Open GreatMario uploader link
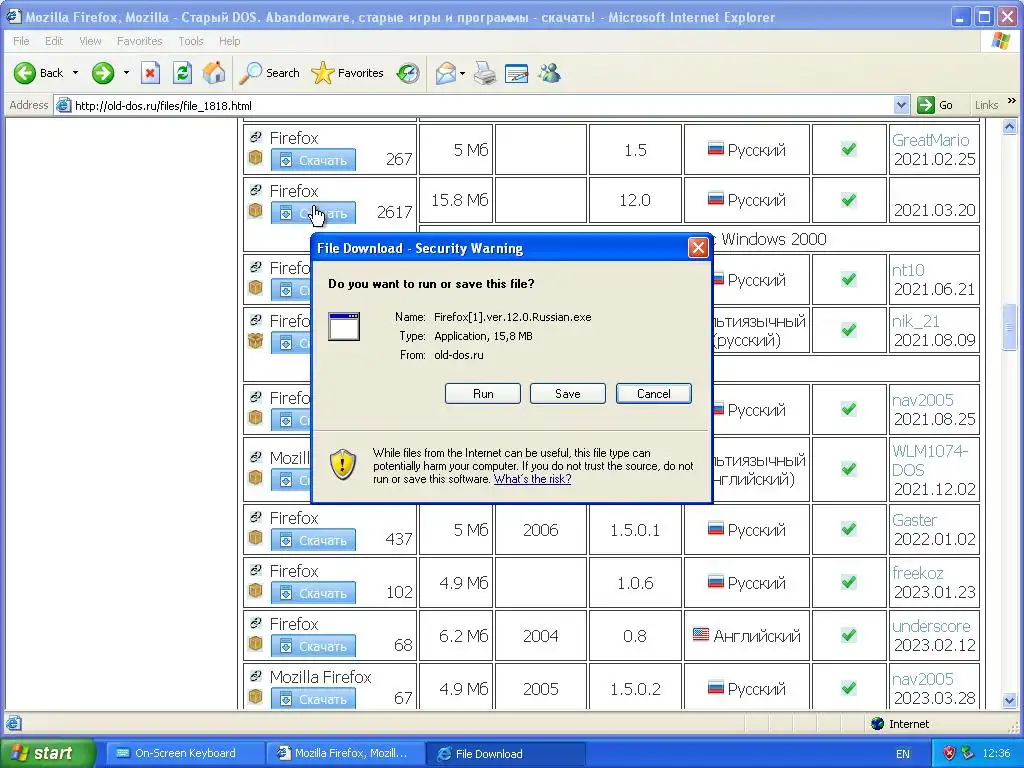This screenshot has width=1024, height=768. 931,140
